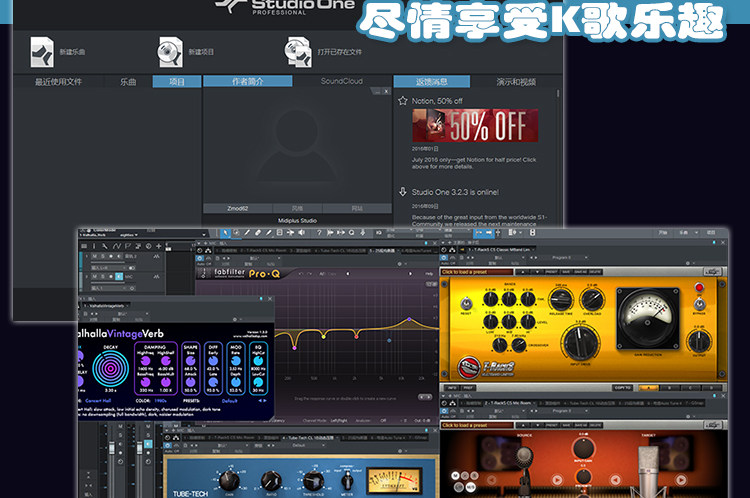This screenshot has width=750, height=498.
Task: Click the fabfilter Pro-Q logo
Action: pos(247,273)
